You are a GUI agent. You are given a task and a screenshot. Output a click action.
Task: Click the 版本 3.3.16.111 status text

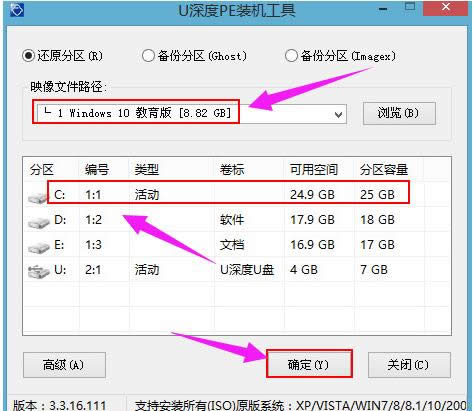pyautogui.click(x=60, y=405)
